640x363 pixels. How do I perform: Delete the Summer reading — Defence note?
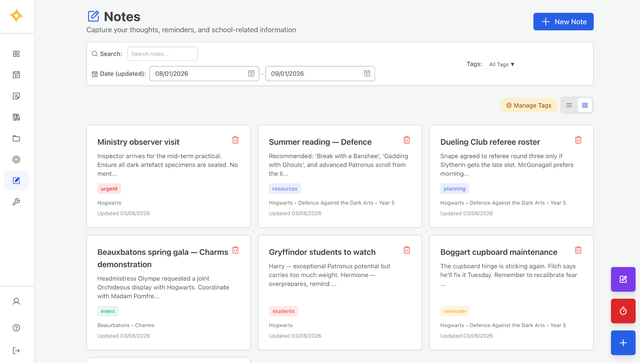tap(407, 140)
